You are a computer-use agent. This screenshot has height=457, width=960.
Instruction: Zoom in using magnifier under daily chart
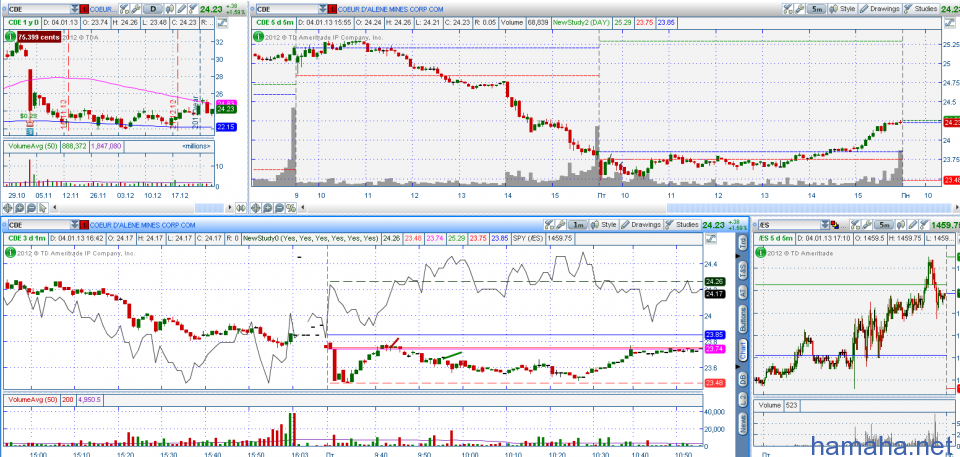[x=20, y=208]
